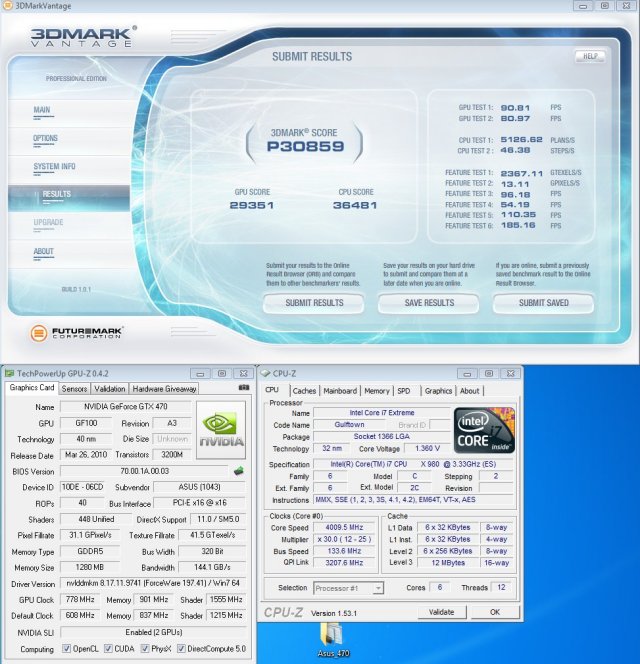Click the Release Date Mar 26, 2010 field
Image resolution: width=640 pixels, height=664 pixels.
click(x=86, y=455)
